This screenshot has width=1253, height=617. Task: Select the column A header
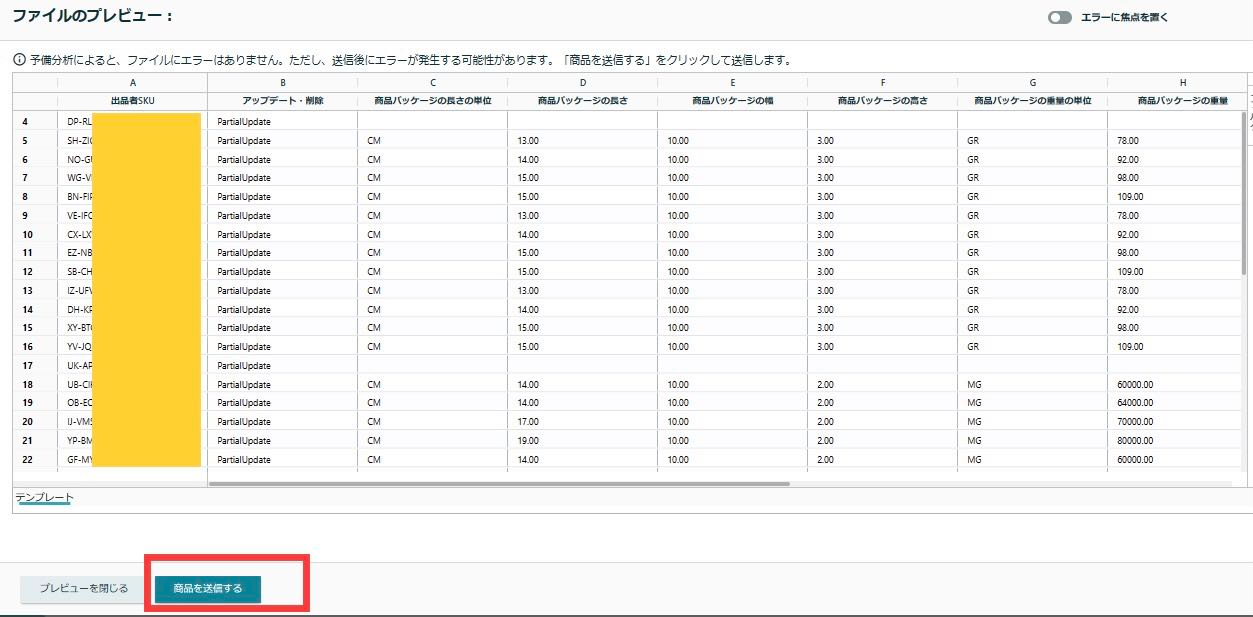coord(132,83)
